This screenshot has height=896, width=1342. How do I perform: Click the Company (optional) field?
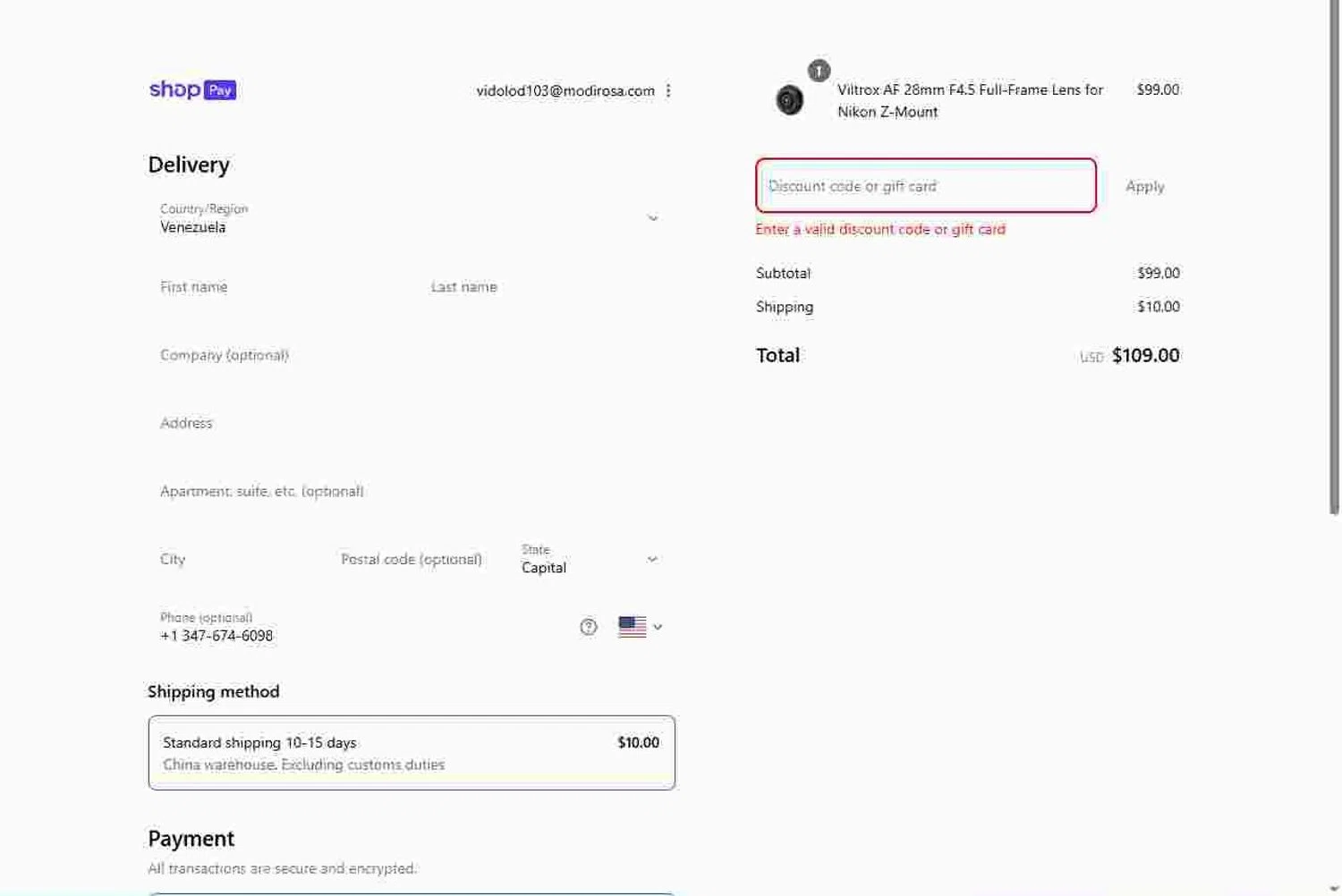410,355
